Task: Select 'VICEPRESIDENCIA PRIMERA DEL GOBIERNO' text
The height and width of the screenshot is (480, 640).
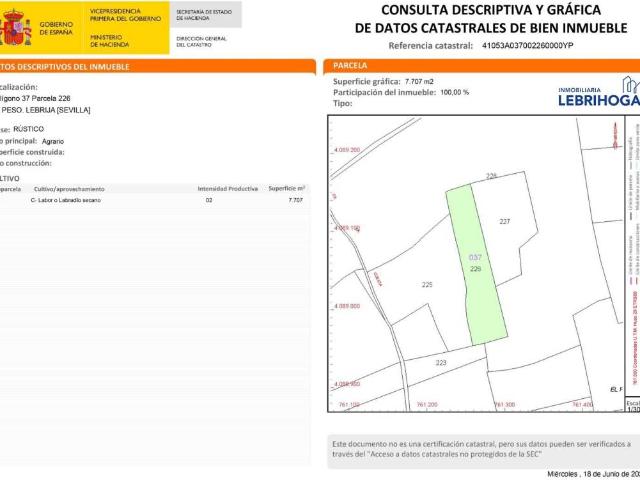Action: coord(125,15)
